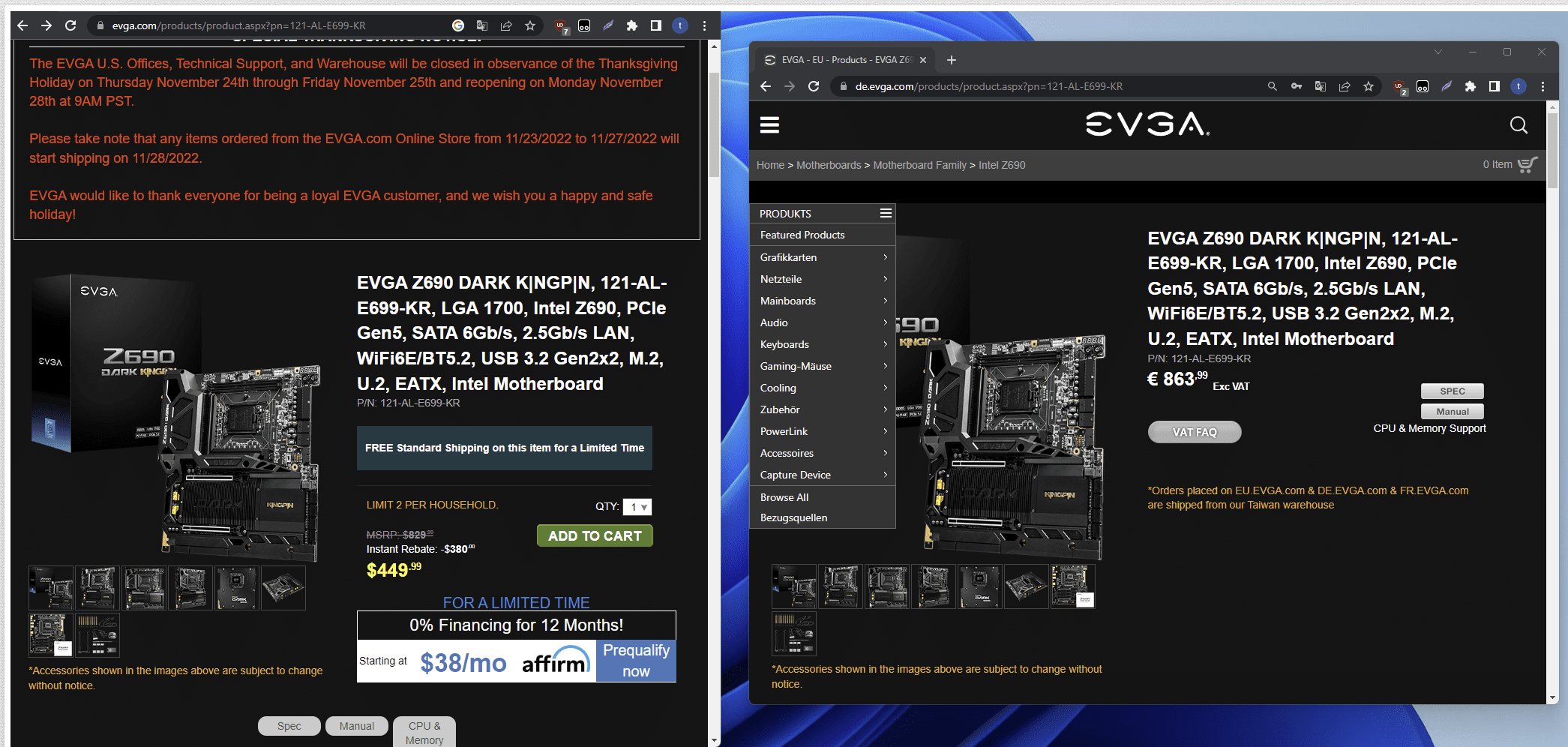Viewport: 1568px width, 747px height.
Task: Open shopping cart icon showing 0 Item
Action: coord(1528,165)
